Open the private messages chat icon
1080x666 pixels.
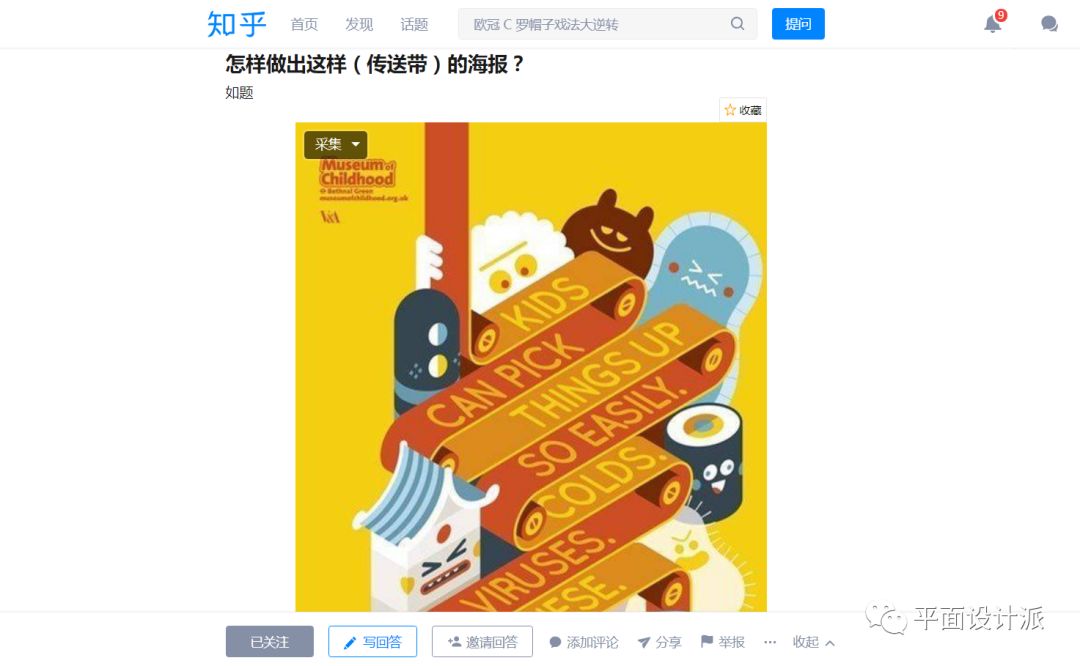tap(1049, 24)
